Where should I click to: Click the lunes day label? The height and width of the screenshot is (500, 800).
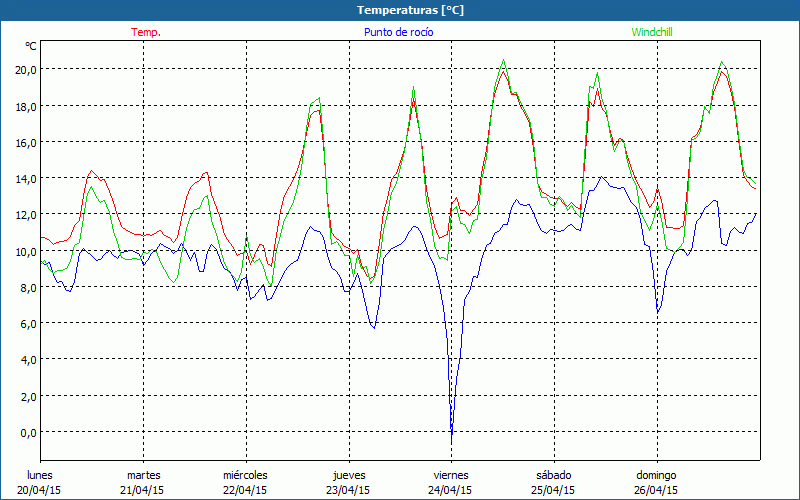coord(40,475)
